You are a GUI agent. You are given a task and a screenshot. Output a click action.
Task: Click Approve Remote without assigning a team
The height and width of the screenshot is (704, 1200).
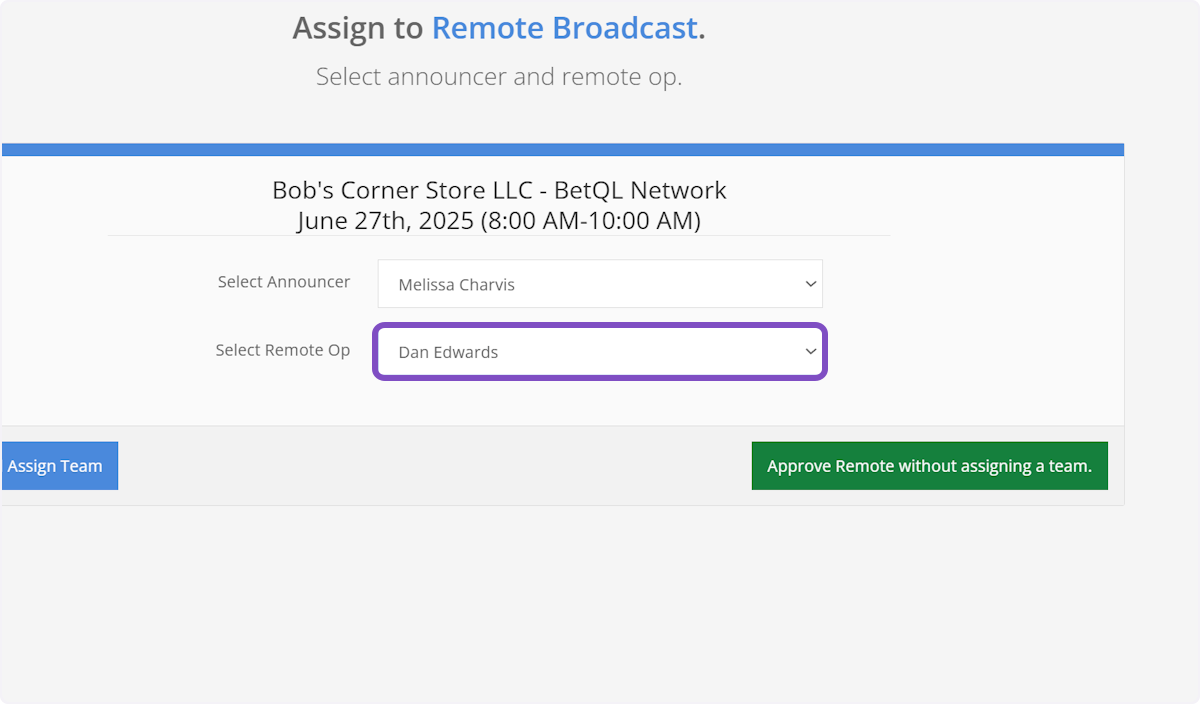pyautogui.click(x=929, y=466)
